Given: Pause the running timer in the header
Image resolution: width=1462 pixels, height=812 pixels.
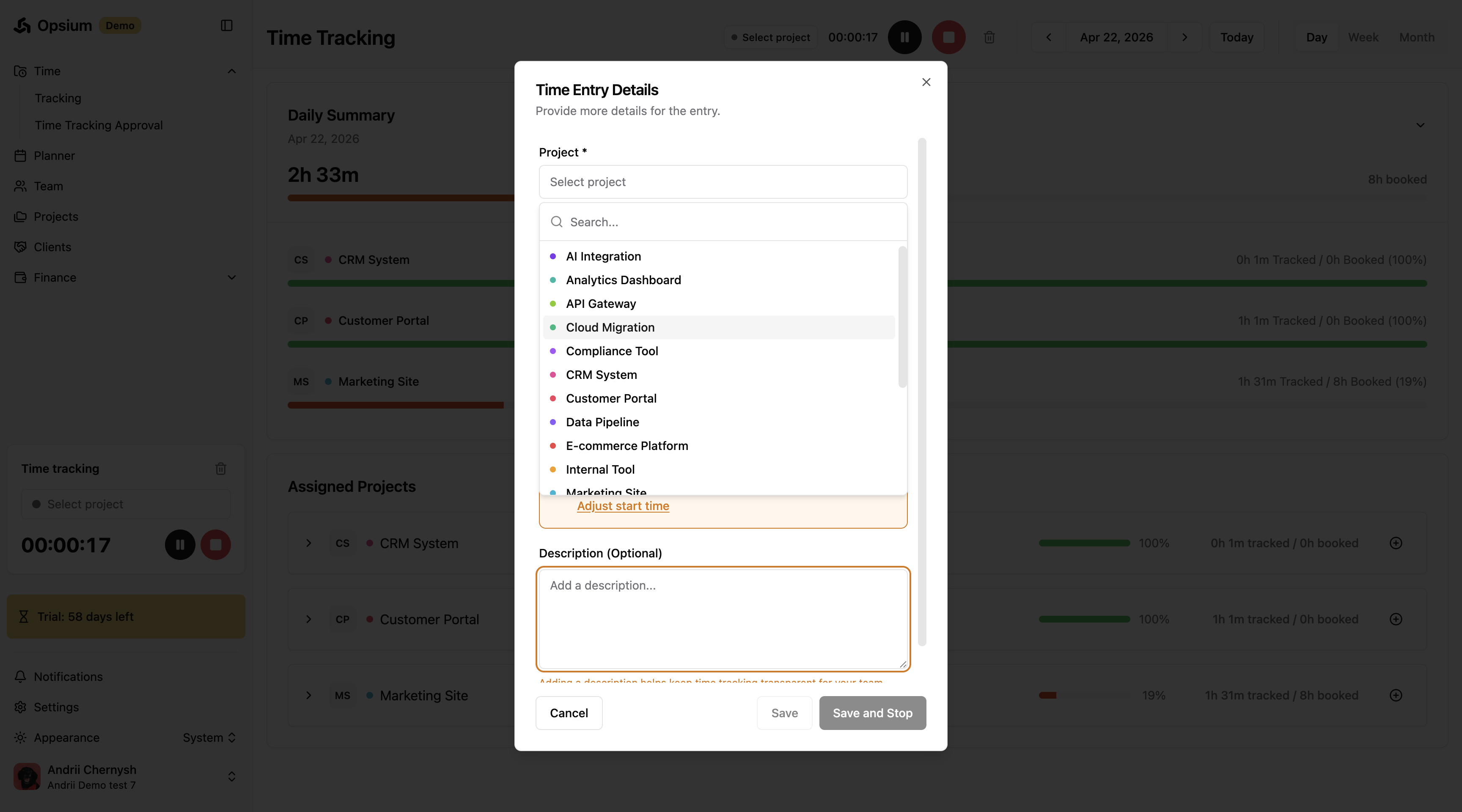Looking at the screenshot, I should (904, 38).
